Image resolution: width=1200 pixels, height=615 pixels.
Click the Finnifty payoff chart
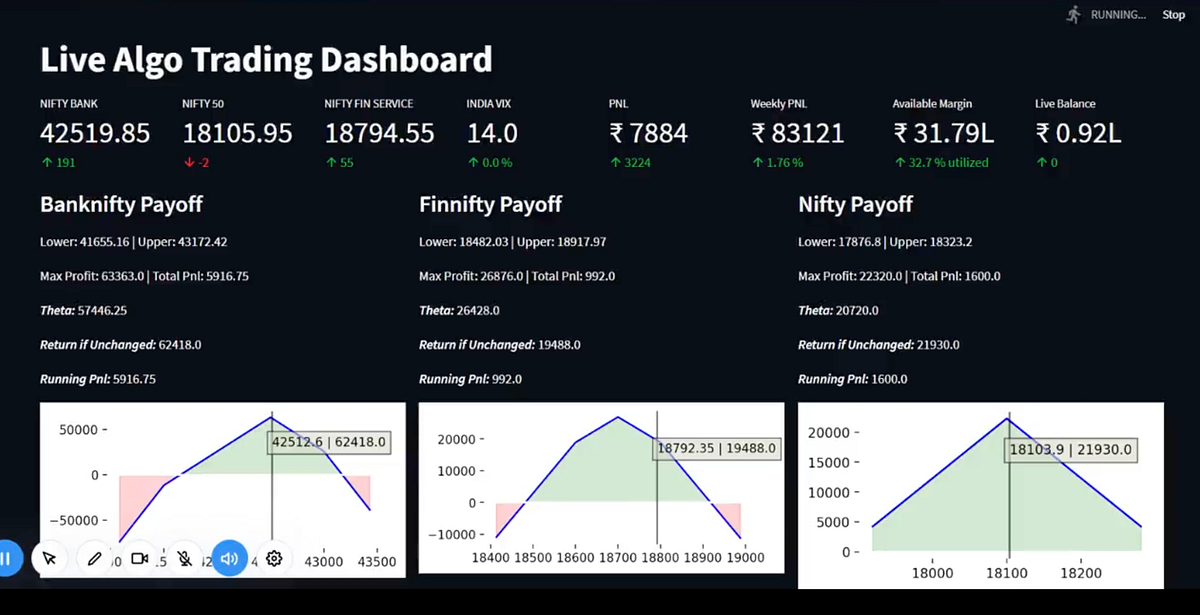[x=600, y=490]
